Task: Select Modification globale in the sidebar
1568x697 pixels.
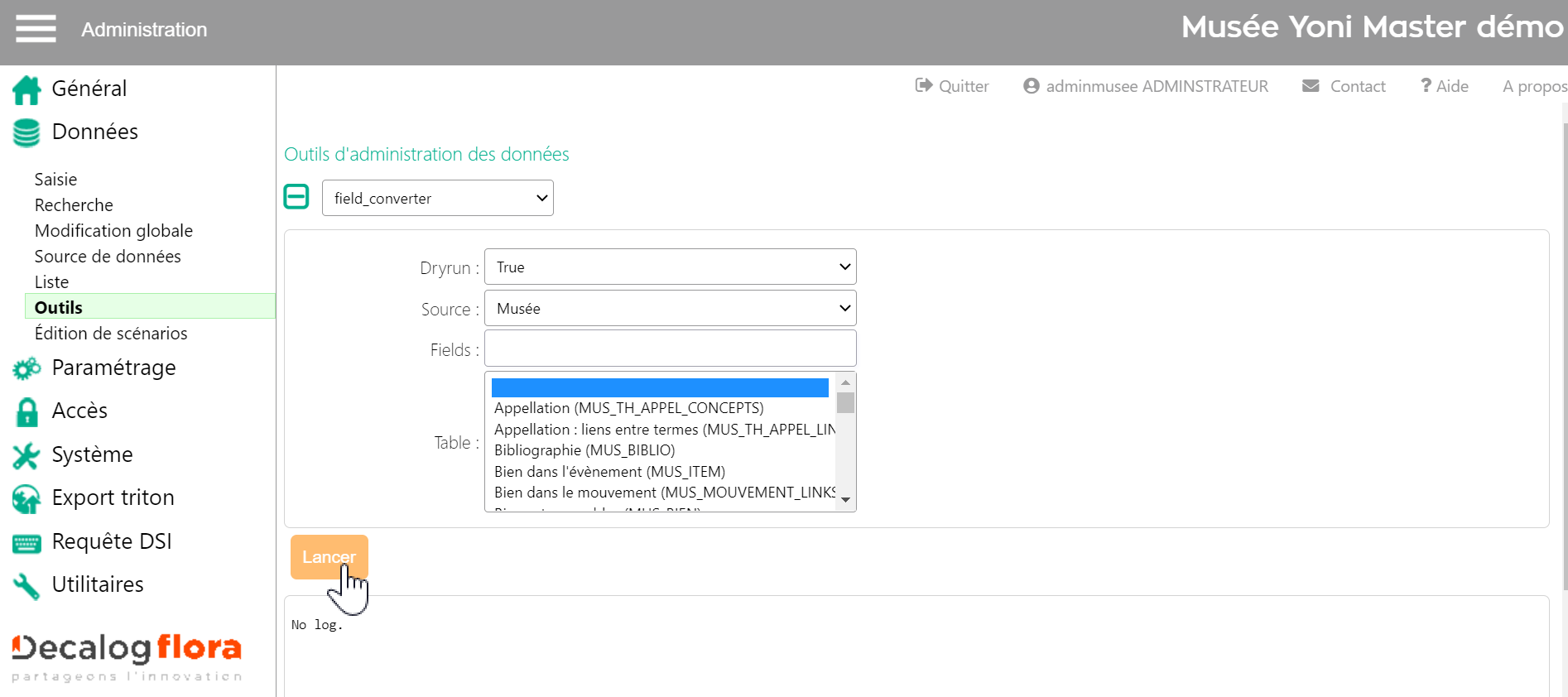Action: click(x=113, y=231)
